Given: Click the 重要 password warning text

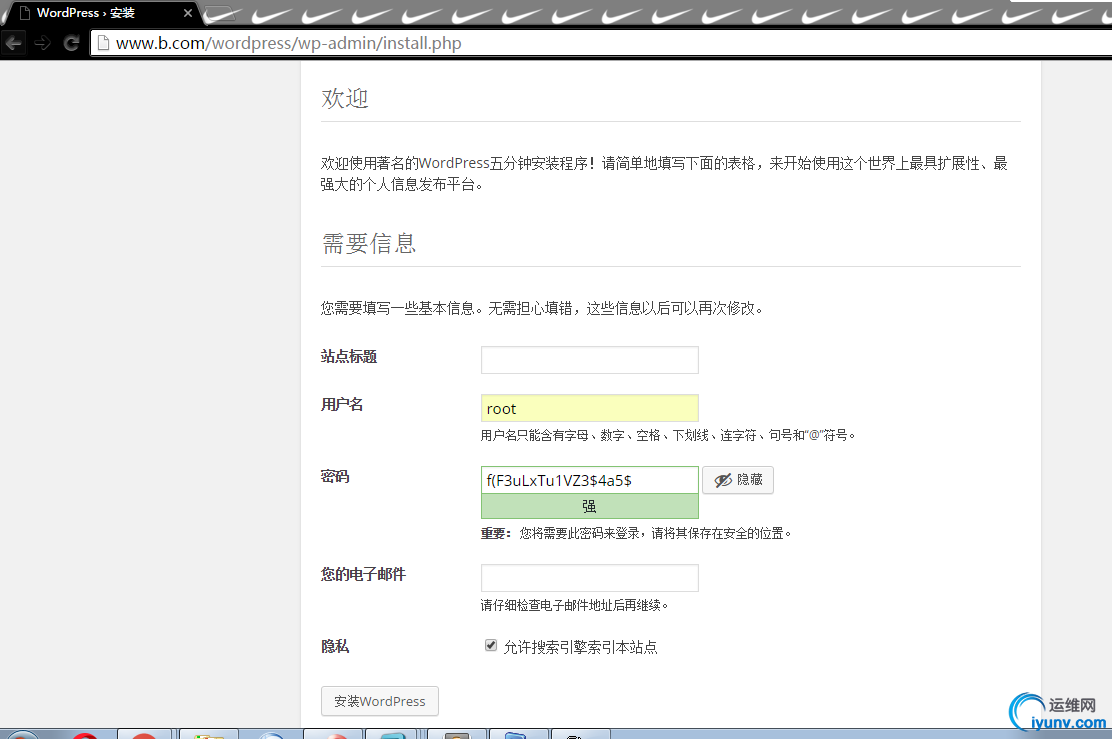Looking at the screenshot, I should (x=636, y=533).
